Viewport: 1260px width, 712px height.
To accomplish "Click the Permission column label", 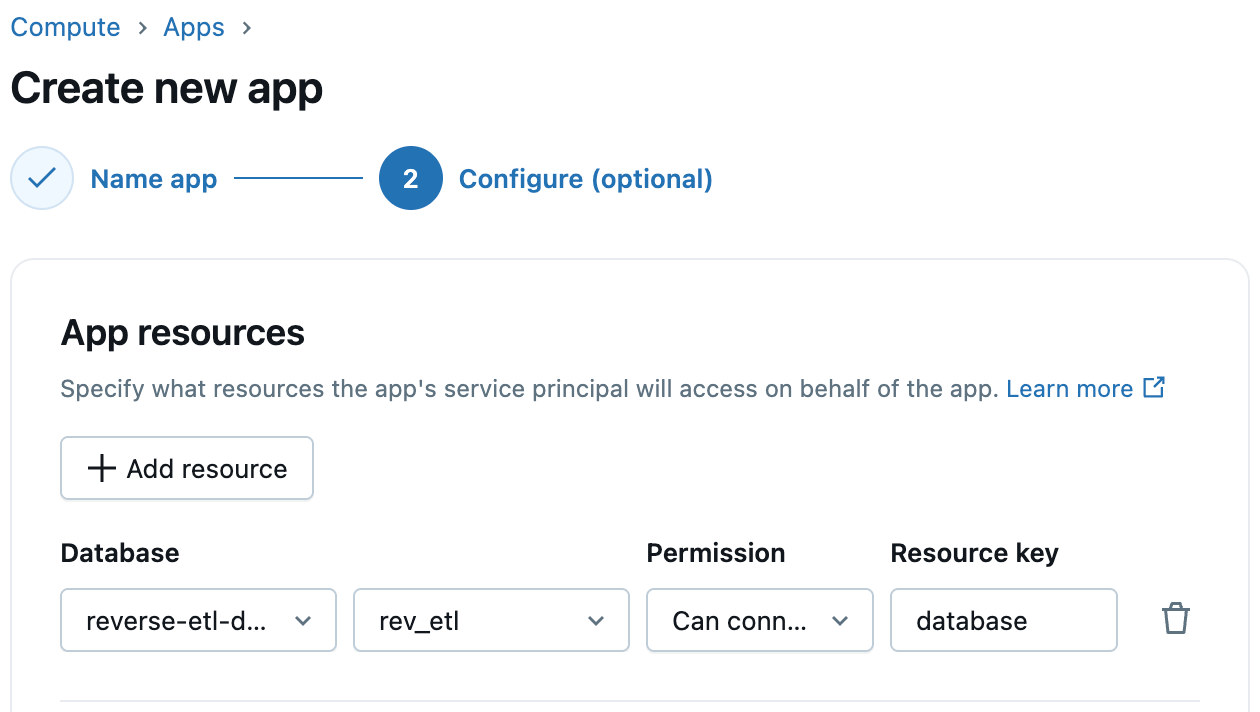I will 715,553.
